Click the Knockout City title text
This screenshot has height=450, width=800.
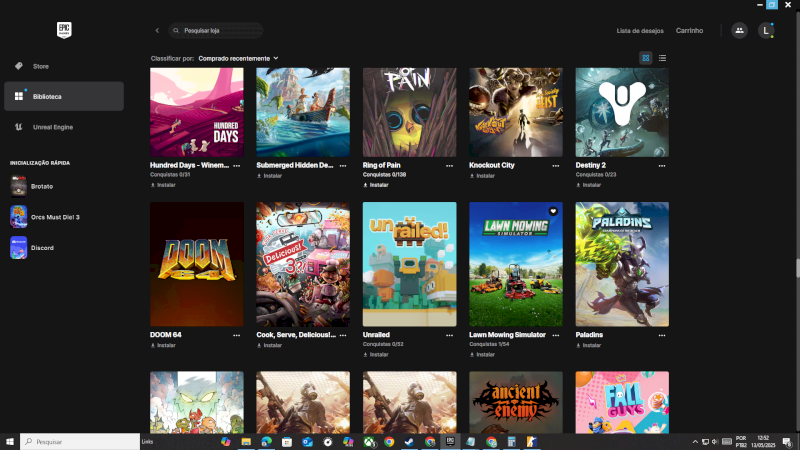(492, 165)
